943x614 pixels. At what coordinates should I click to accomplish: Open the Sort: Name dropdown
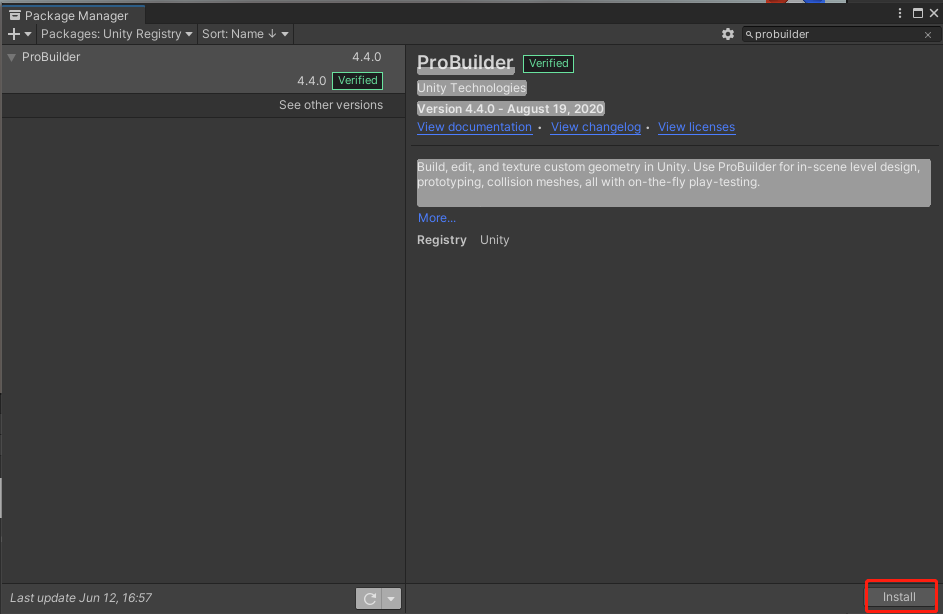tap(244, 33)
